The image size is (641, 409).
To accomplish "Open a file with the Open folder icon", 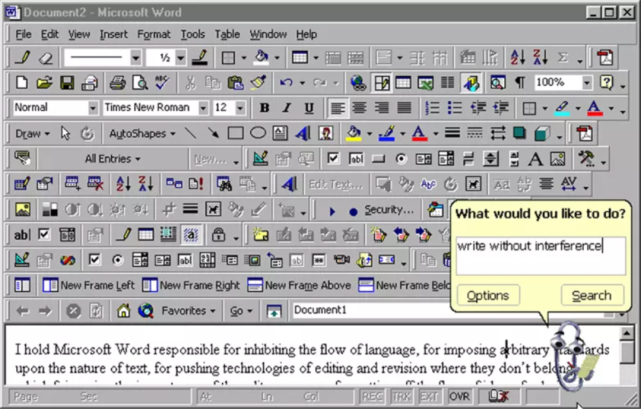I will coord(44,83).
